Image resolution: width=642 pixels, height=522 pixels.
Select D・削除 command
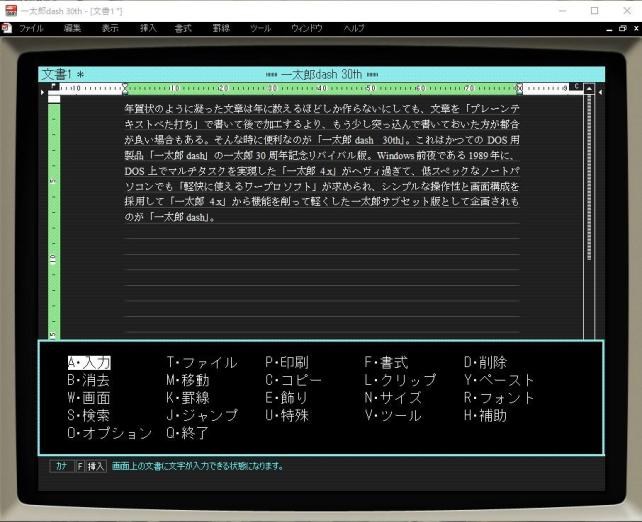click(486, 362)
